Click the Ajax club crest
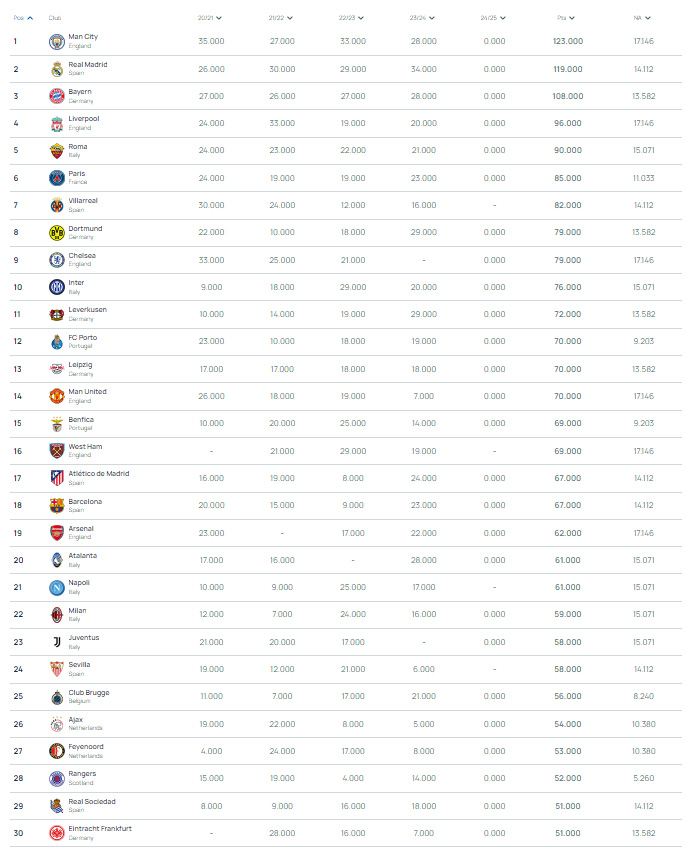690x849 pixels. coord(57,724)
